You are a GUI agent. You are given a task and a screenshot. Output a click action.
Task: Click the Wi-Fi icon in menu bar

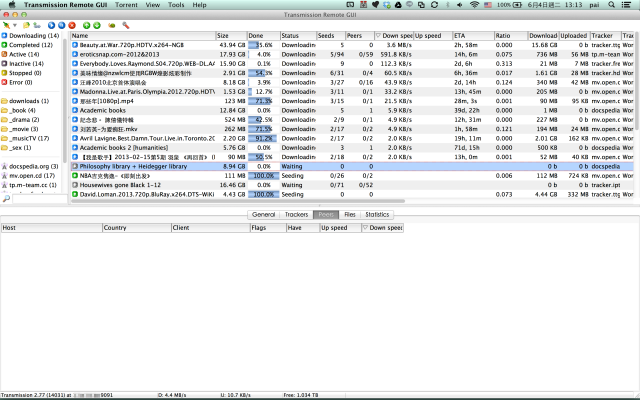coord(474,5)
